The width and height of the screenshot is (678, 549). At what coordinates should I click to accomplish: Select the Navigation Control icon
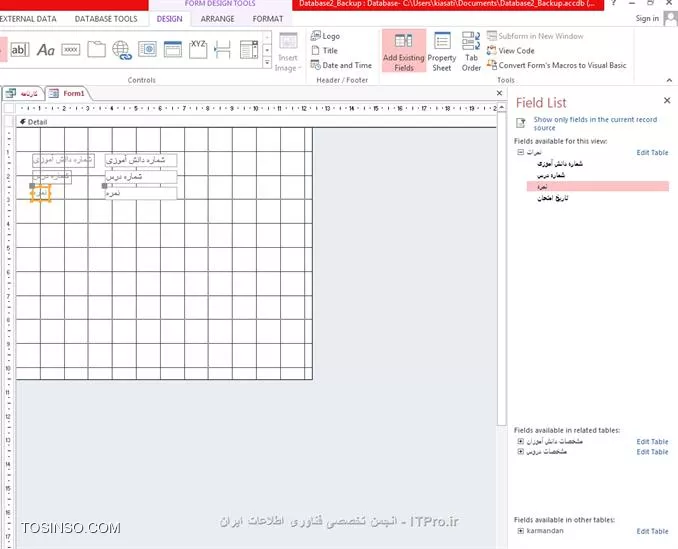click(173, 50)
